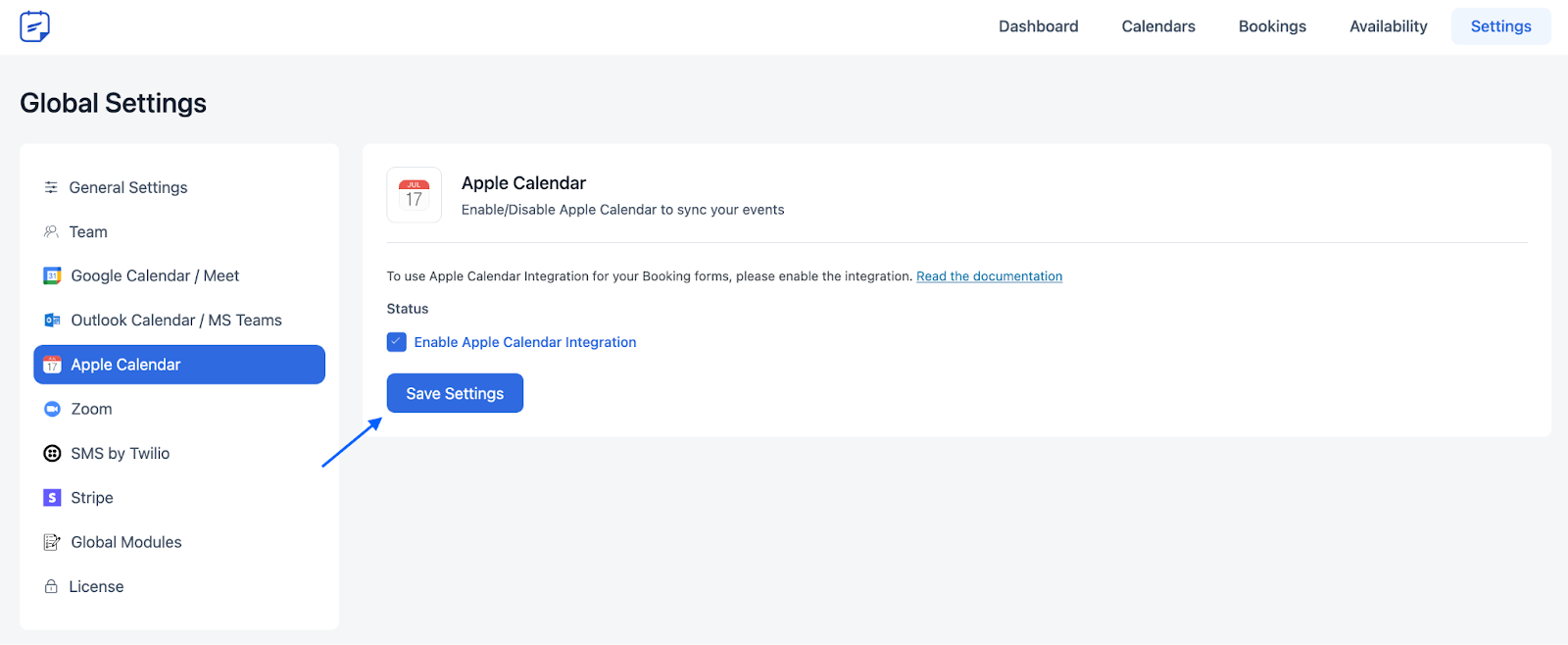
Task: Click the Status label
Action: point(408,309)
